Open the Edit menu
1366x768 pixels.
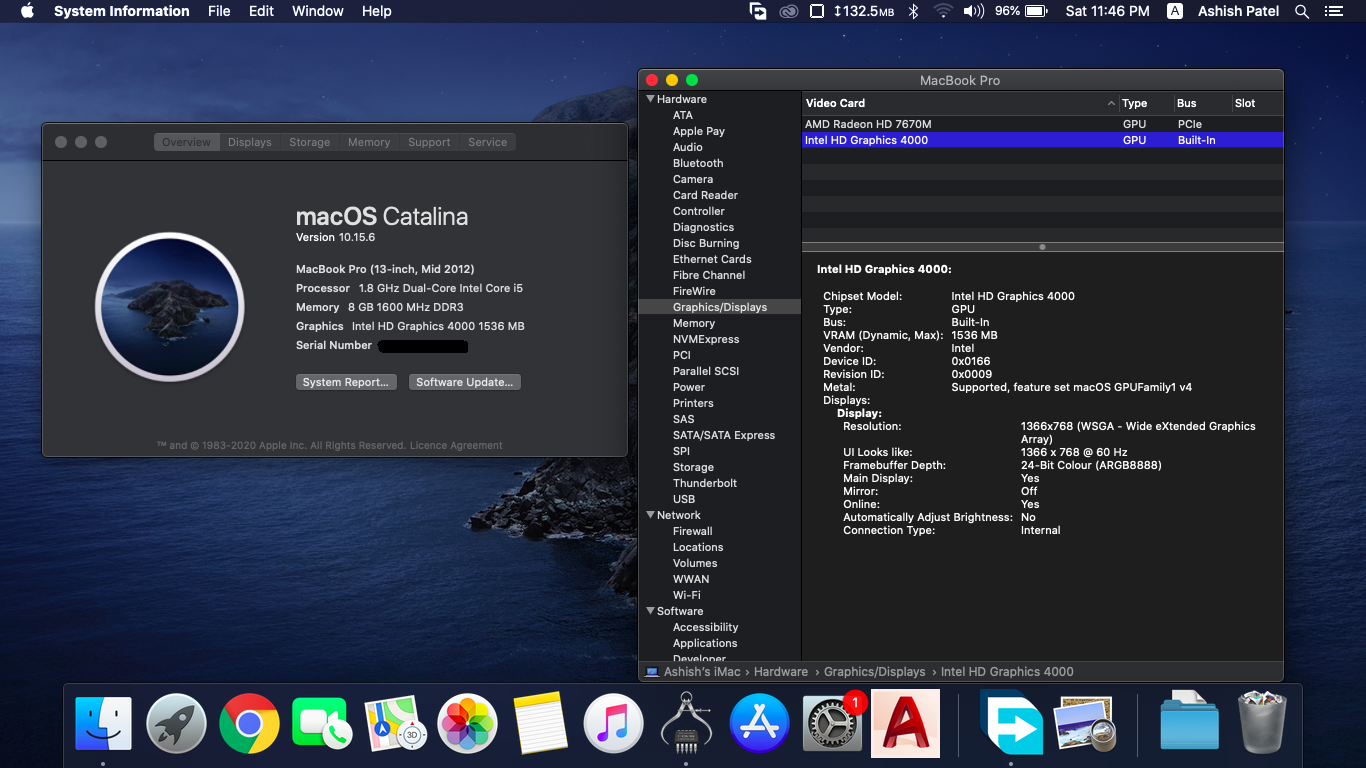(261, 11)
